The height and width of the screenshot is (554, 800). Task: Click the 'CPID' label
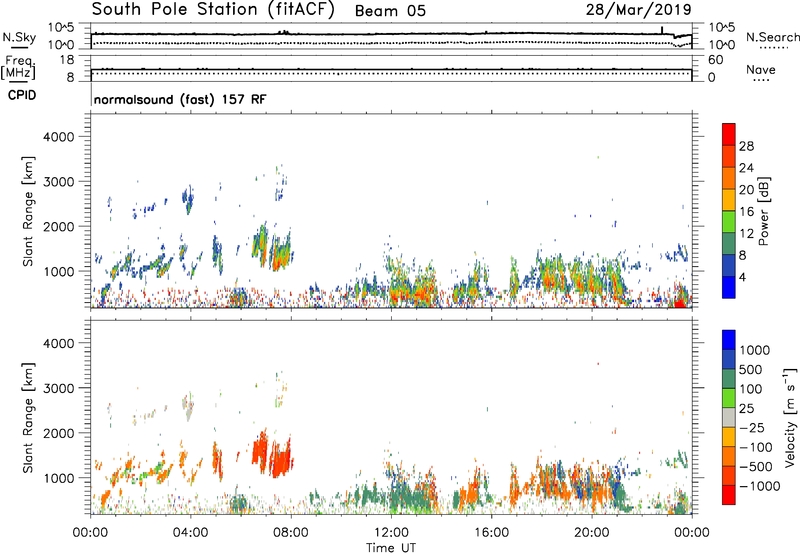(22, 95)
